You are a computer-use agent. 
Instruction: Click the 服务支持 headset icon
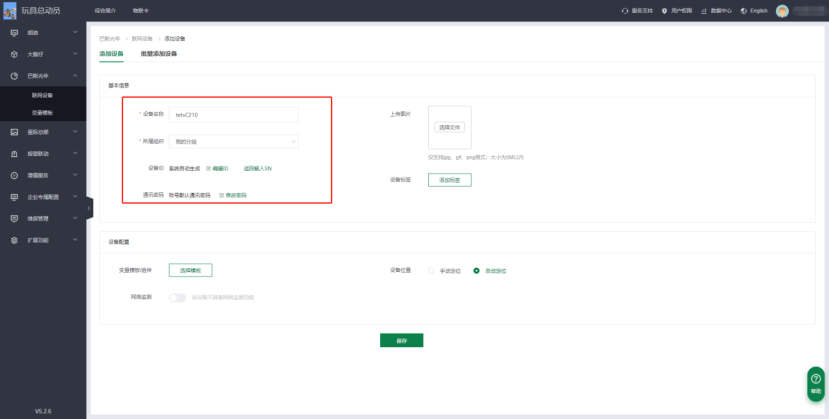coord(625,10)
